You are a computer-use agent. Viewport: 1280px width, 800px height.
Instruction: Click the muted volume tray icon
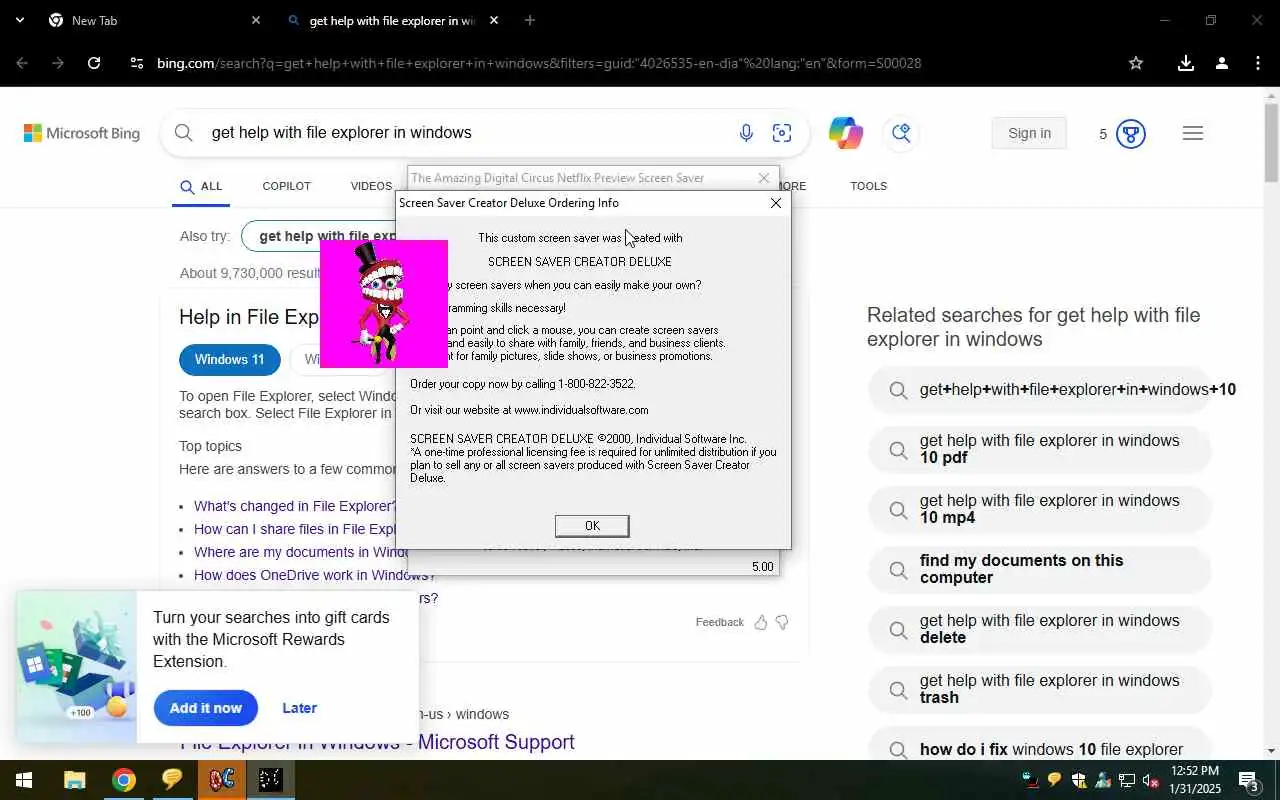click(1150, 780)
